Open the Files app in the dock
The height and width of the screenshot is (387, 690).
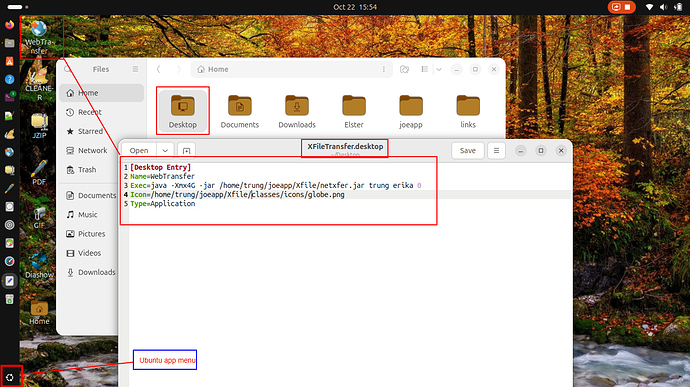(x=9, y=43)
